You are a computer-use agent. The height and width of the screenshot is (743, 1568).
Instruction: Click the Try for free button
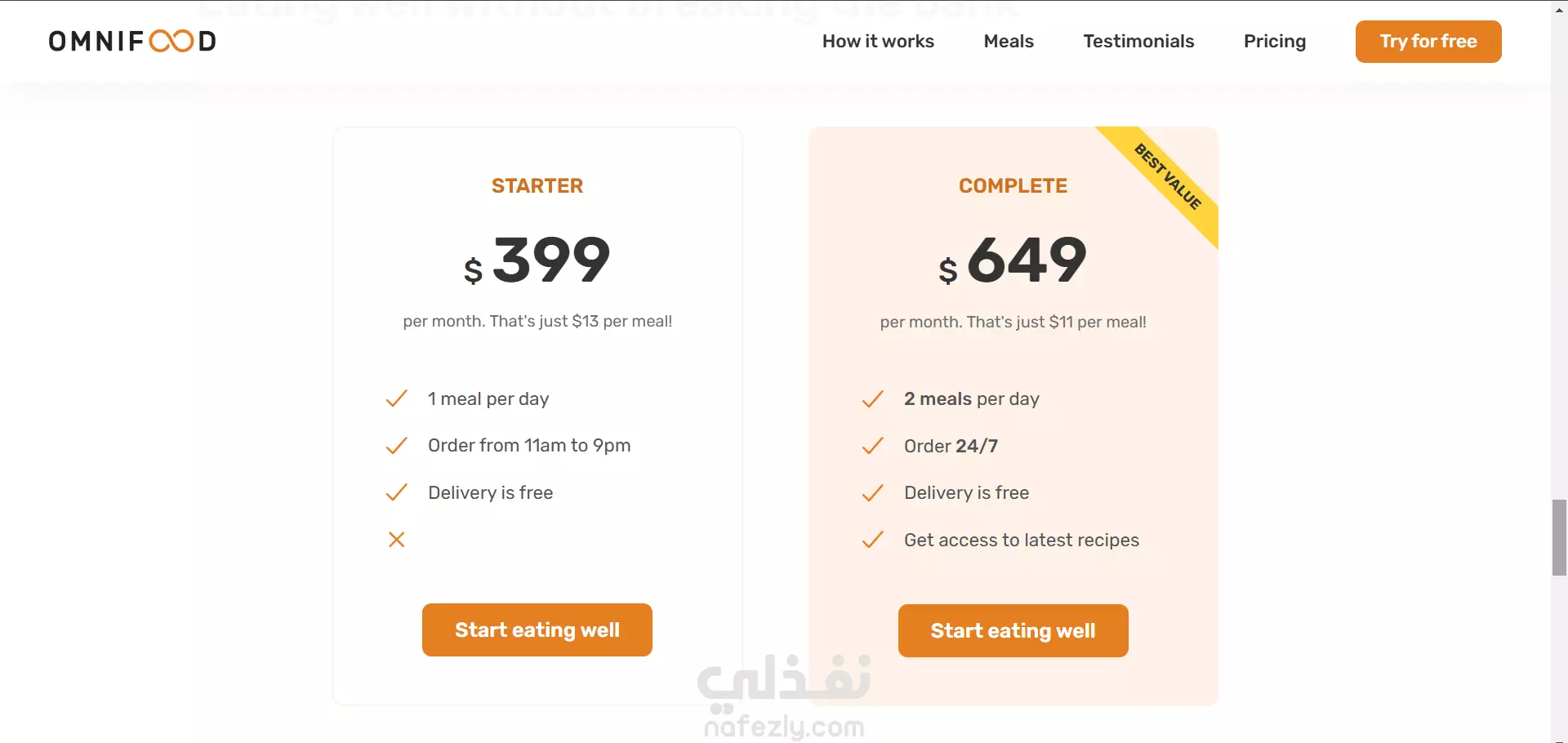[1428, 42]
